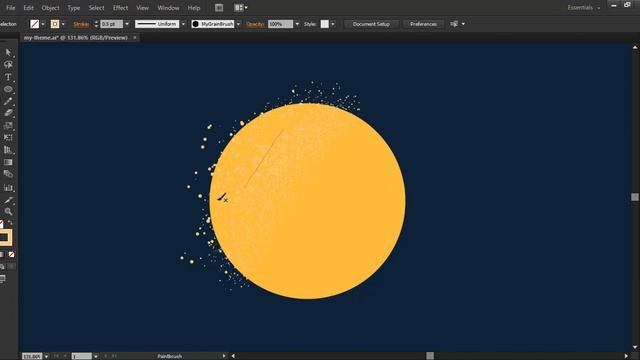The width and height of the screenshot is (640, 360).
Task: Open the Edit menu
Action: [x=29, y=8]
